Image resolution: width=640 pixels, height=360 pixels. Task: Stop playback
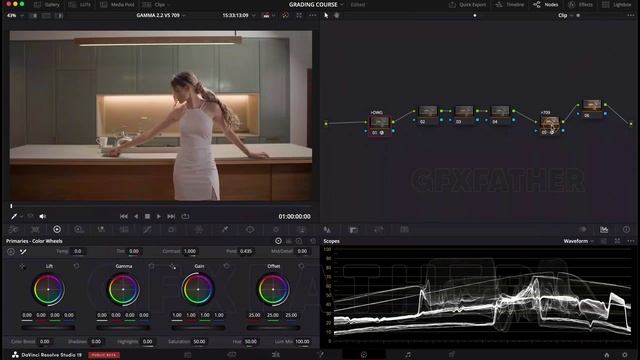147,216
